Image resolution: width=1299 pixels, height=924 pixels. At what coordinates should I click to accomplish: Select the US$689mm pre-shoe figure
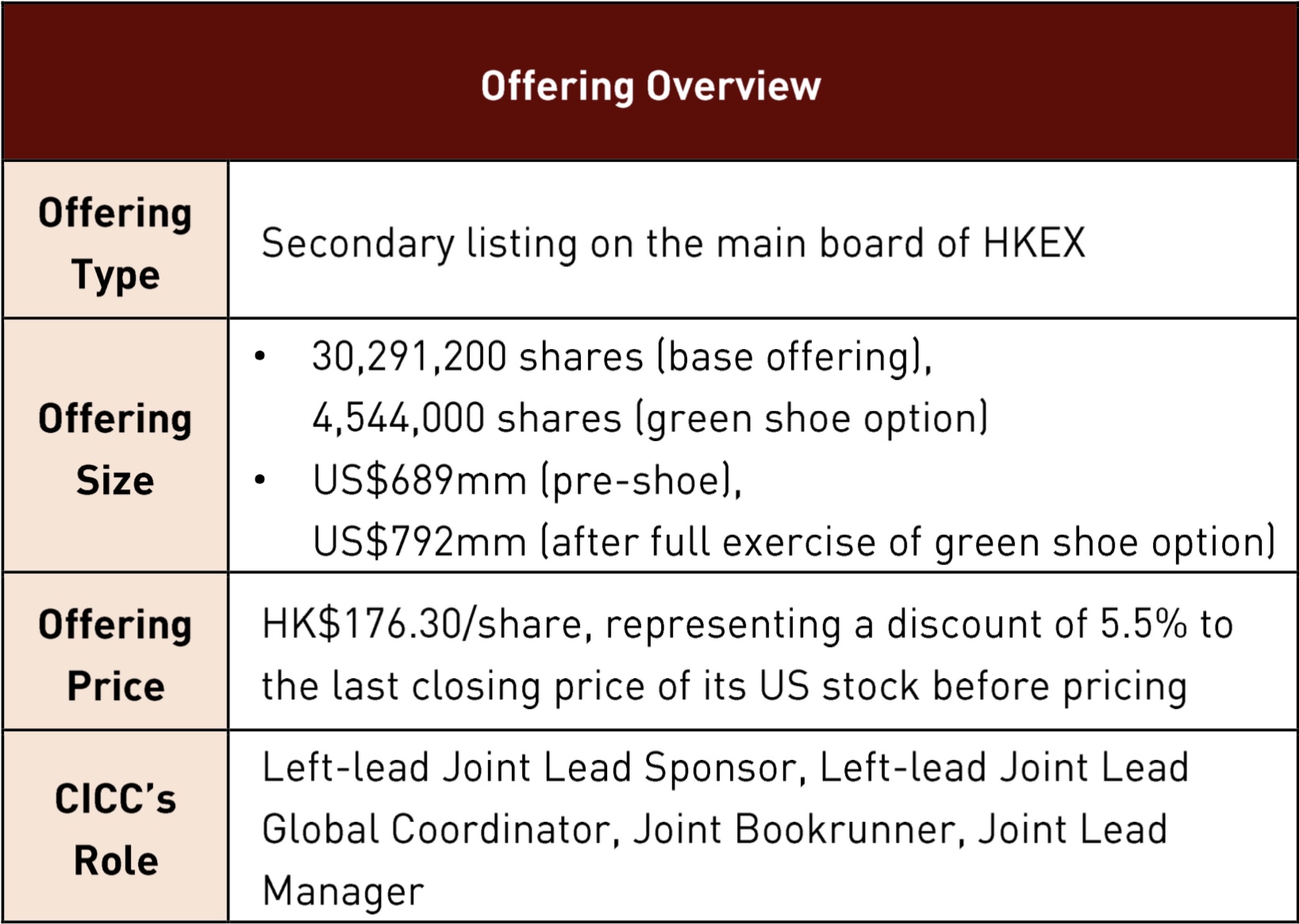tap(419, 481)
